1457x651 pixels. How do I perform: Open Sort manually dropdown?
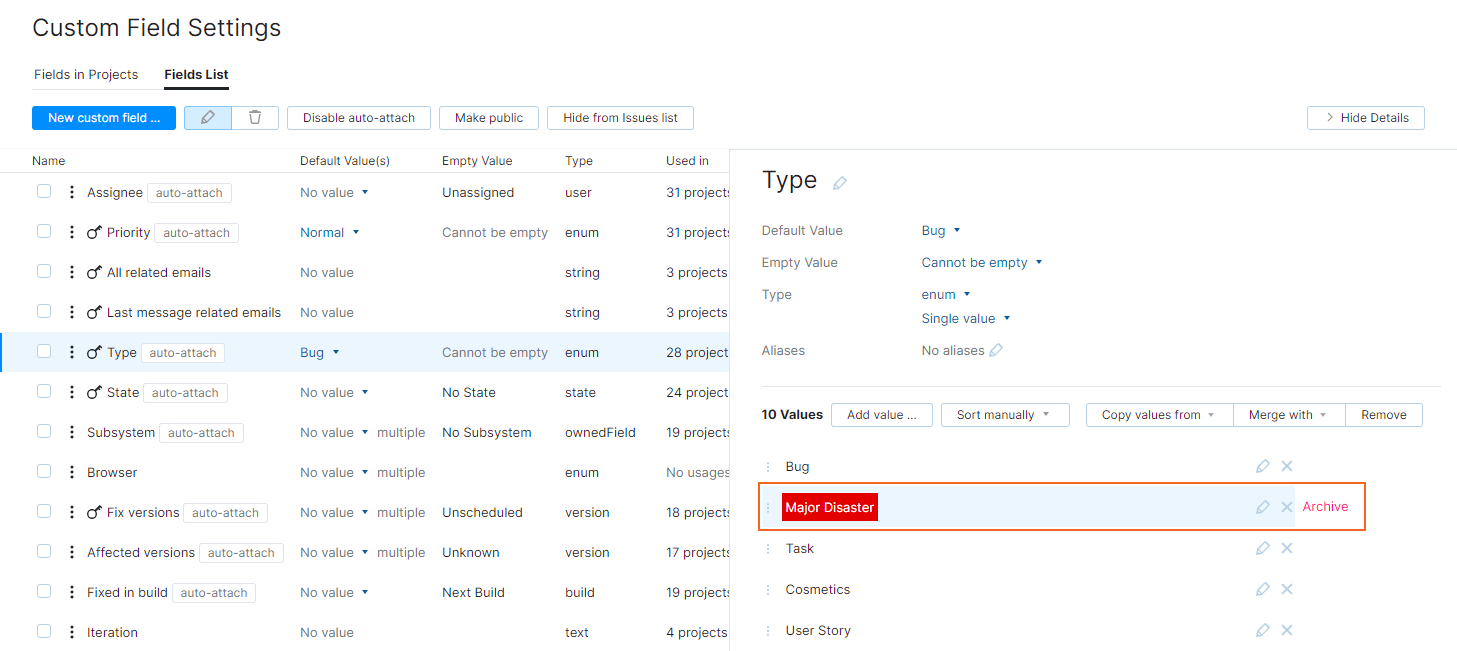[1004, 415]
